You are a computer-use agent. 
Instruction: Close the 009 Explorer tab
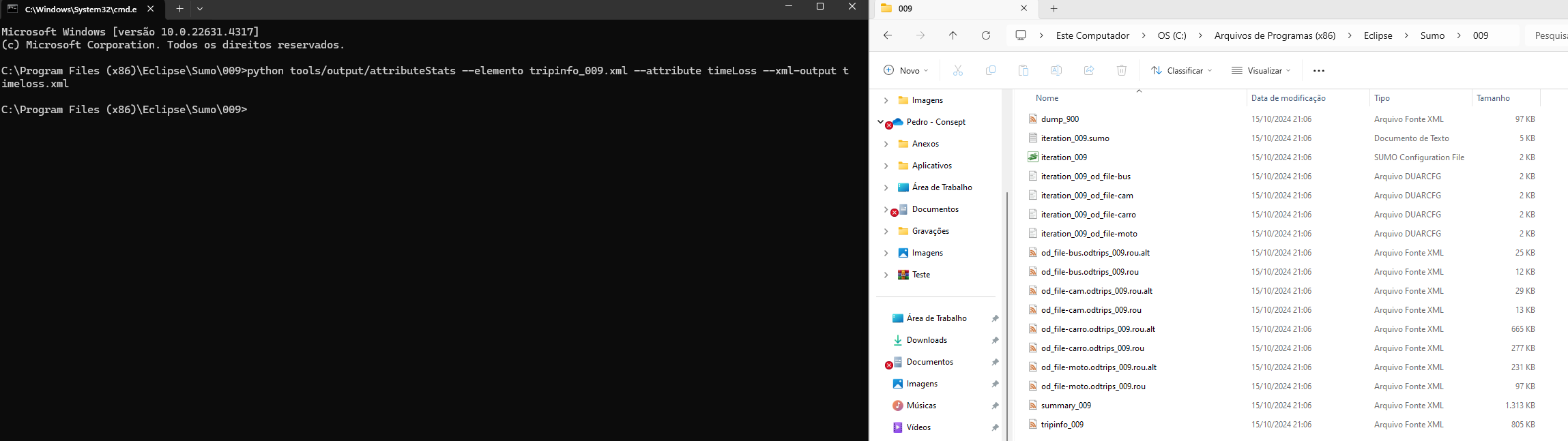click(1023, 8)
